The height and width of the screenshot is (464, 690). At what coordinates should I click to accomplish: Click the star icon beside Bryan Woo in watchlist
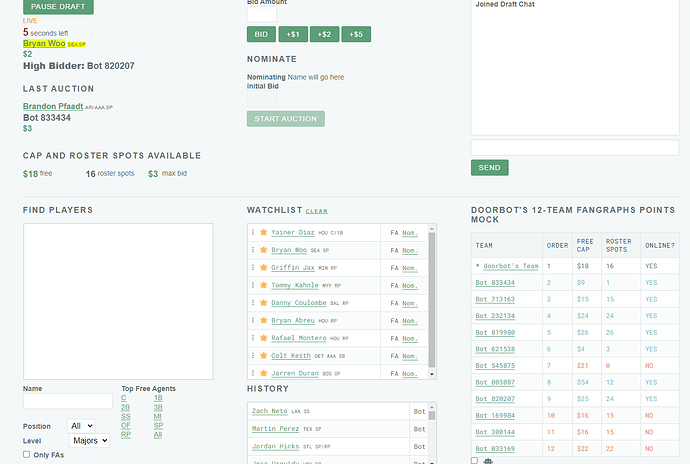point(264,250)
